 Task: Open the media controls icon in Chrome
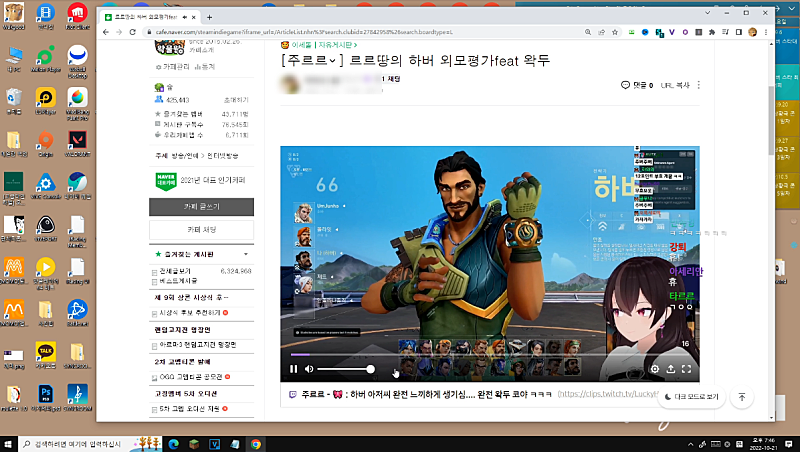pos(726,32)
